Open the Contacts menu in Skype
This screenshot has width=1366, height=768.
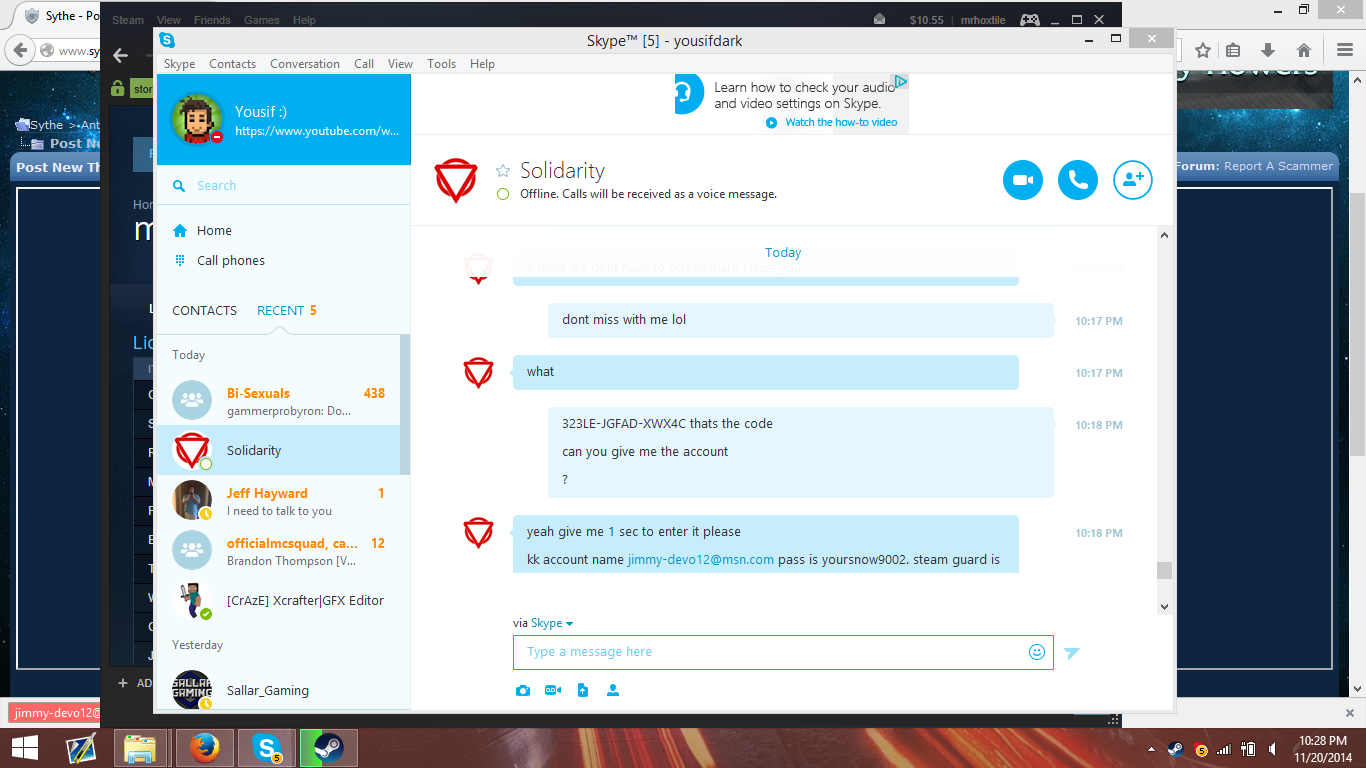[232, 64]
